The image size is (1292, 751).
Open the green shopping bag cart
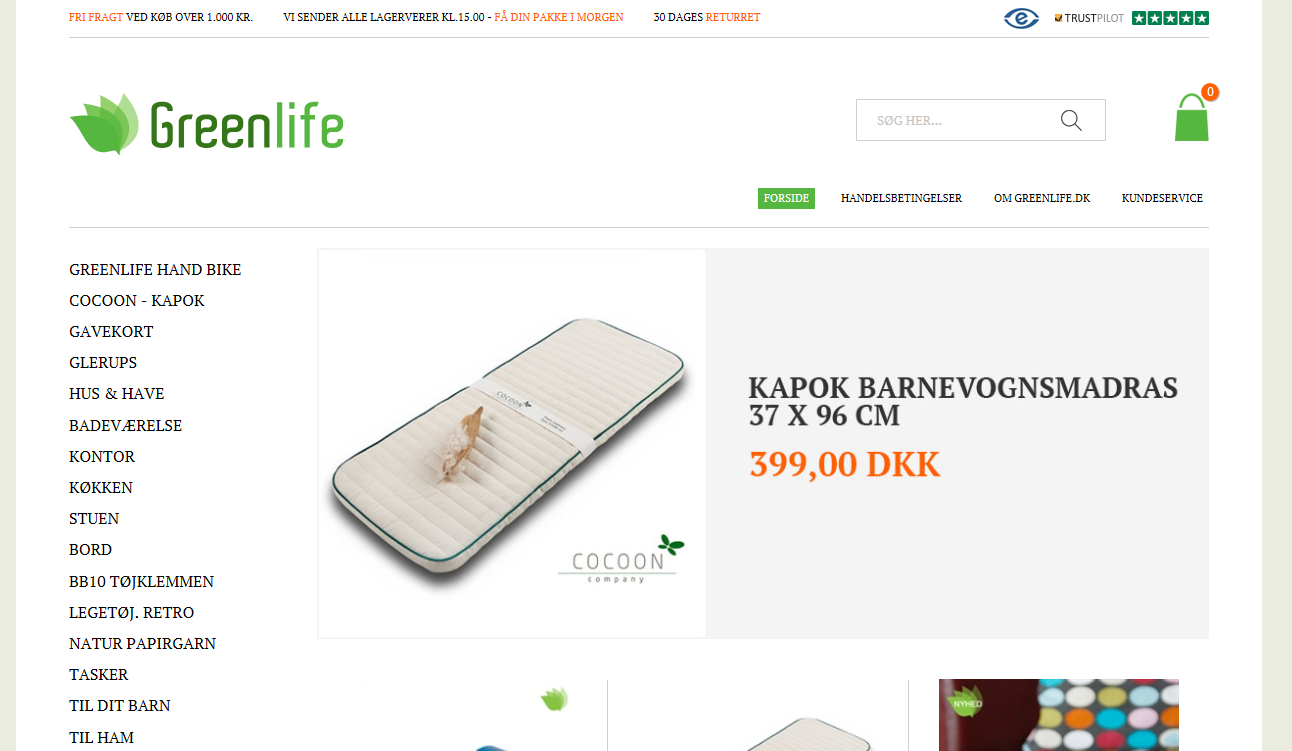point(1191,117)
